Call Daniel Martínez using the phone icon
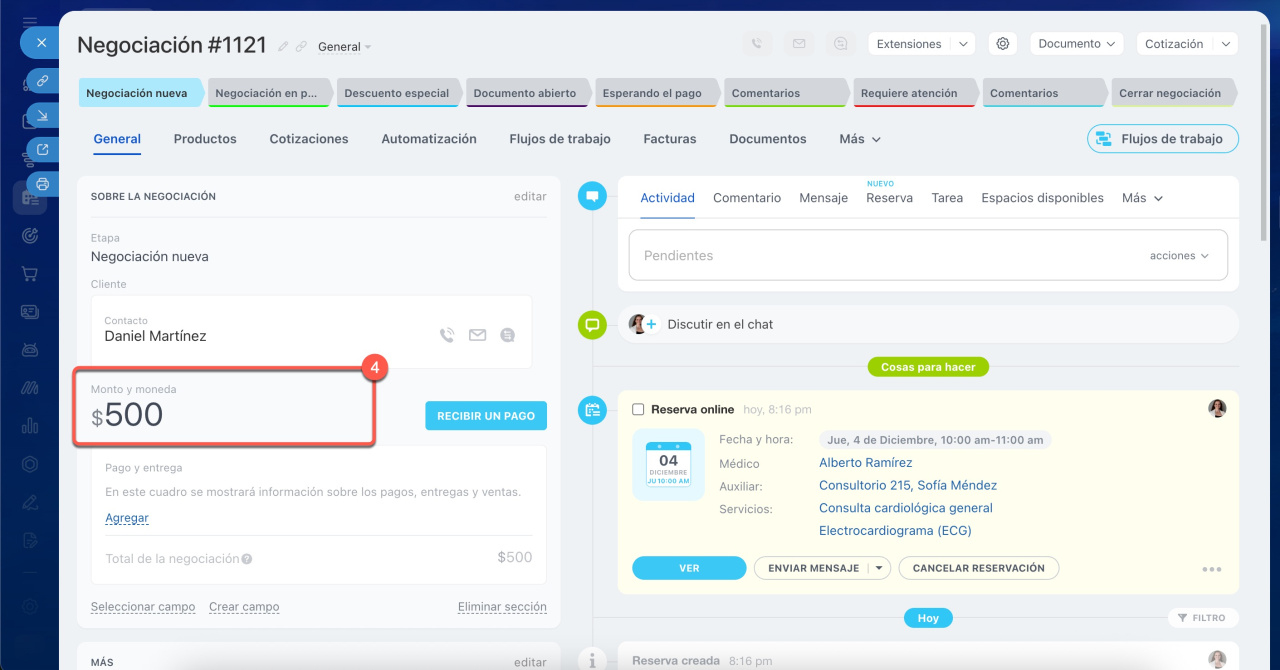The height and width of the screenshot is (670, 1280). (x=447, y=336)
